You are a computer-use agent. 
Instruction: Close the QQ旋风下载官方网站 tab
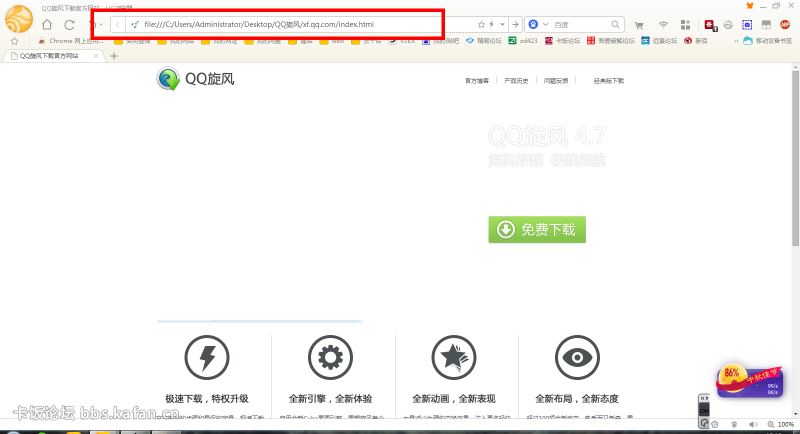[x=96, y=56]
